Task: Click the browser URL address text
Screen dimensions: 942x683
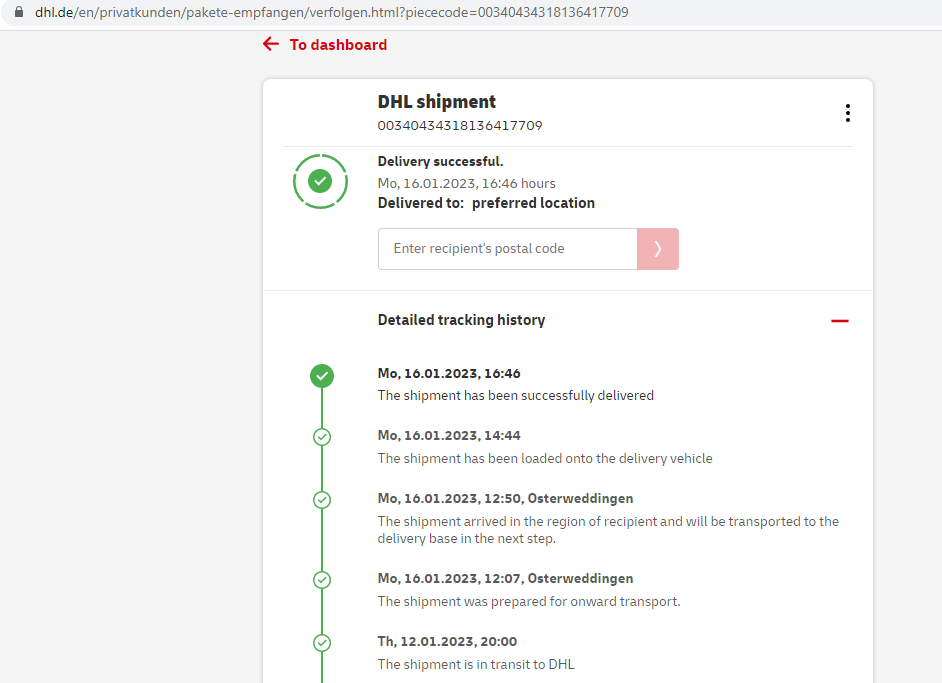Action: (x=332, y=13)
